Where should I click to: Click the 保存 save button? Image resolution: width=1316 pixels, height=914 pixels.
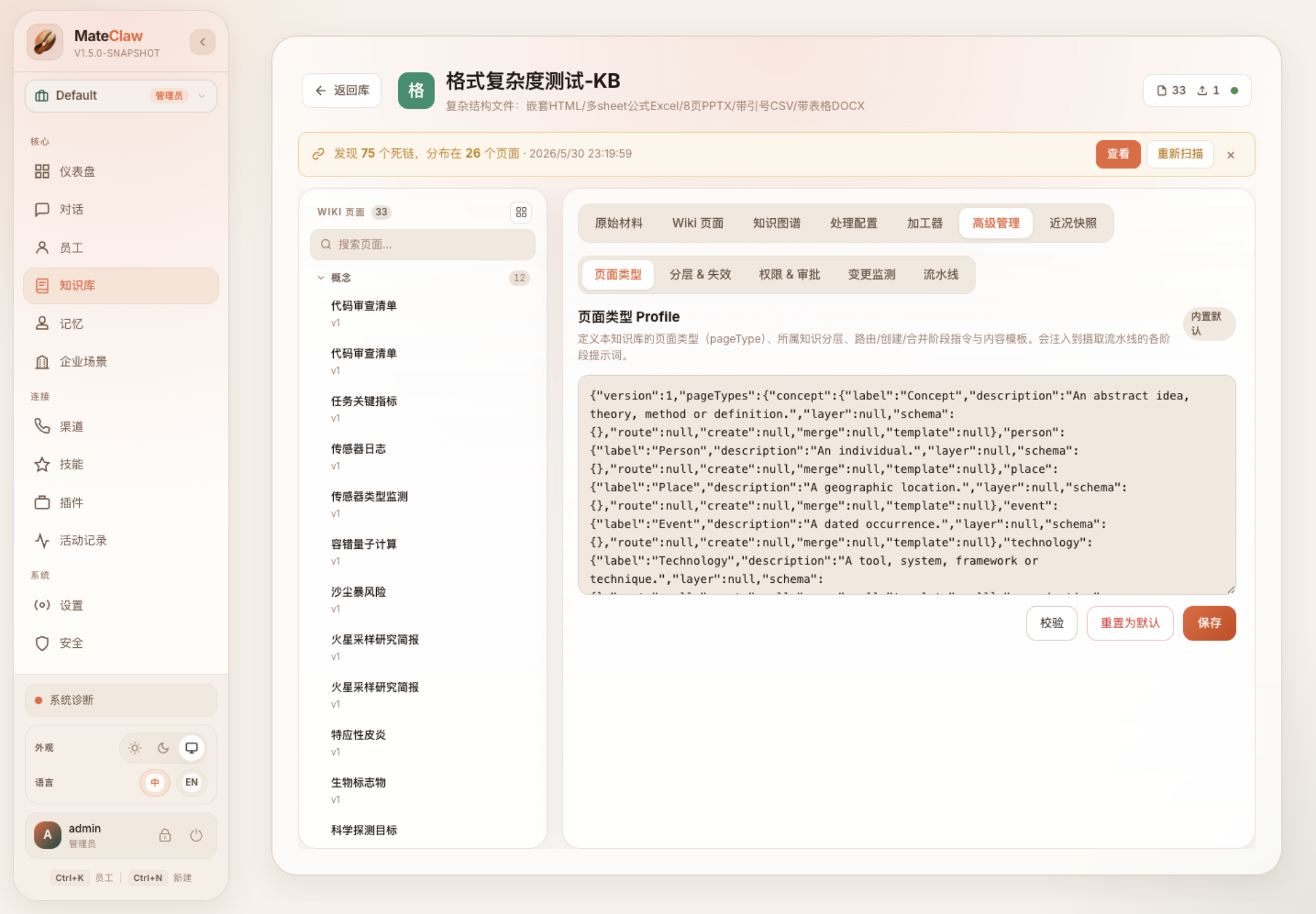1209,623
